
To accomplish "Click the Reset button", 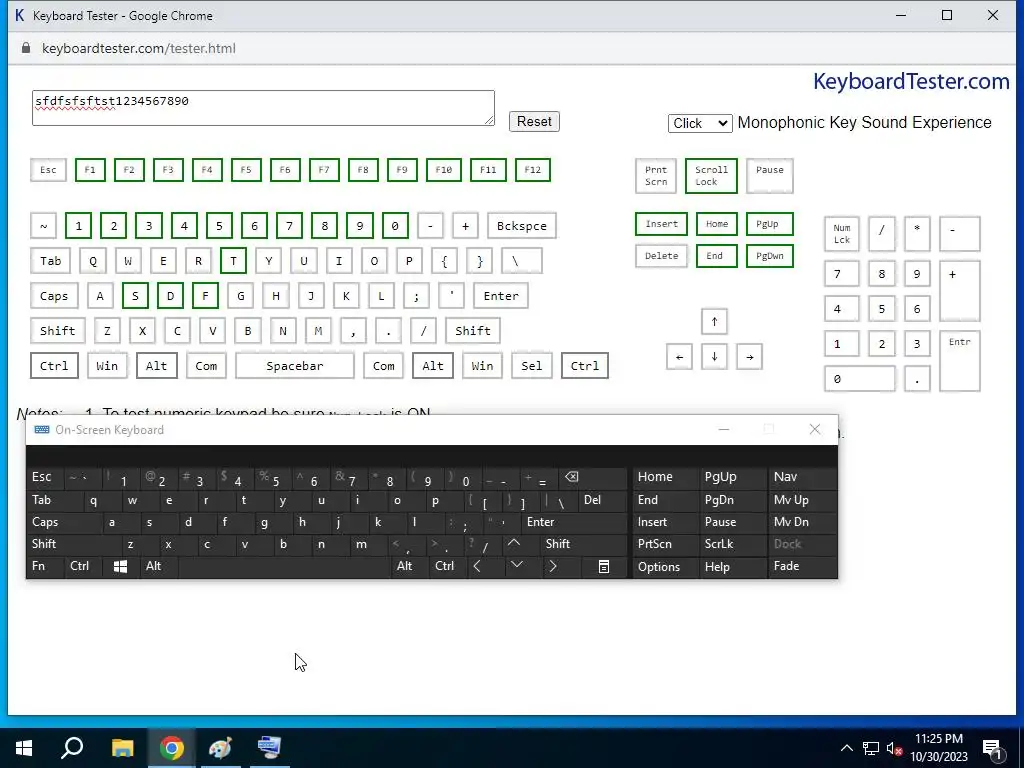I will point(534,121).
